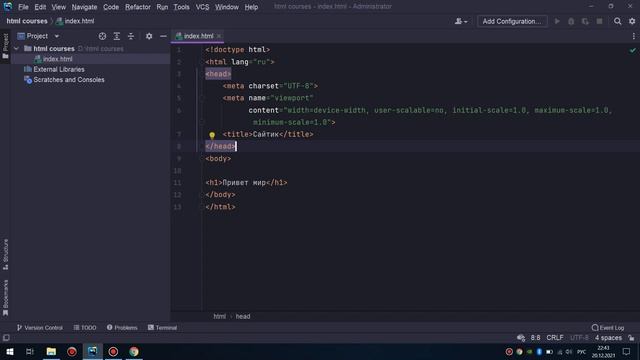Open Problems tool window
This screenshot has width=640, height=360.
point(122,328)
